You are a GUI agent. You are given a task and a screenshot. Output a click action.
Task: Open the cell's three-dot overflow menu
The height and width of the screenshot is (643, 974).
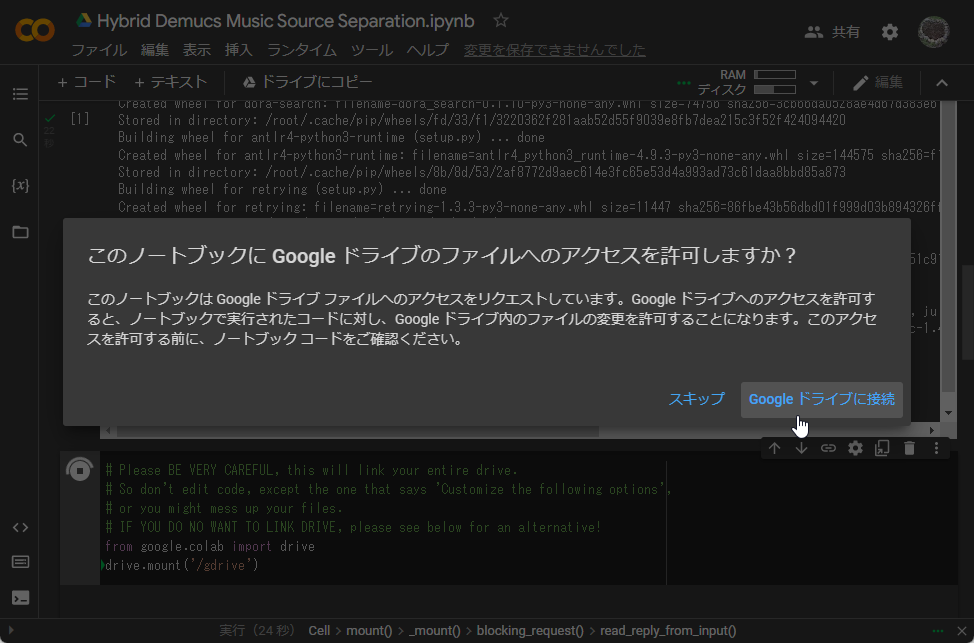coord(936,448)
